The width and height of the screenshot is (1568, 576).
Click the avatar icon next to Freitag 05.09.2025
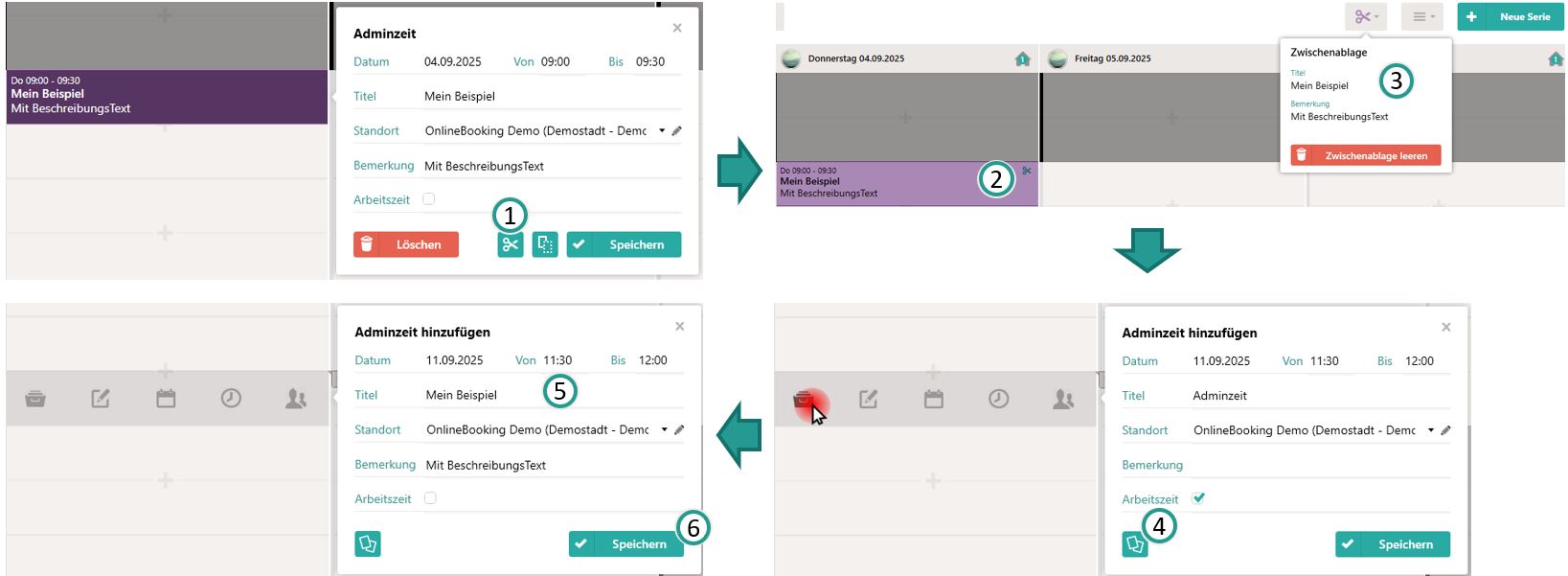click(1057, 59)
